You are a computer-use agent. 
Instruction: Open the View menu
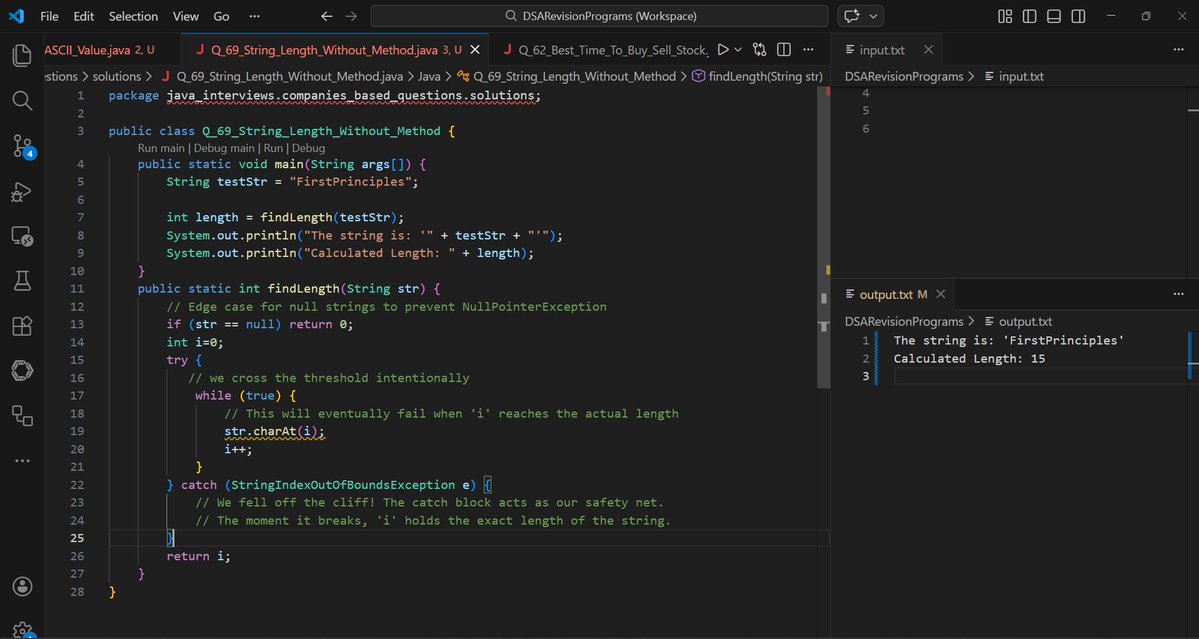pyautogui.click(x=186, y=16)
